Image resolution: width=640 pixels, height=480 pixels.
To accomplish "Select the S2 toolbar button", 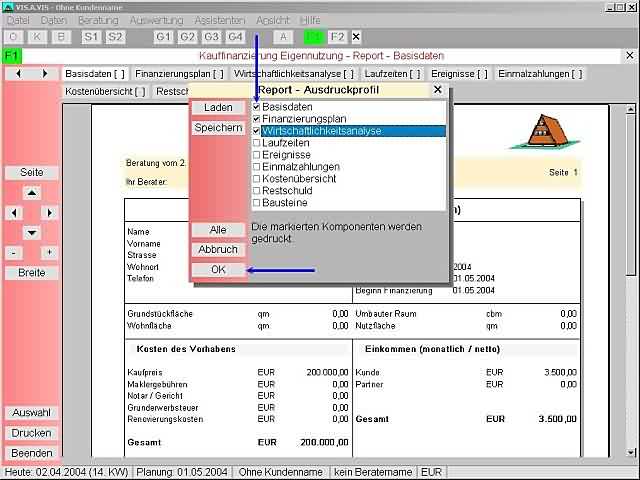I will point(115,37).
